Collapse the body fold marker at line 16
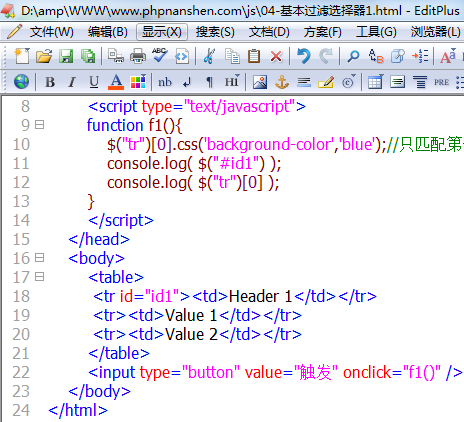Image resolution: width=464 pixels, height=422 pixels. pyautogui.click(x=40, y=258)
